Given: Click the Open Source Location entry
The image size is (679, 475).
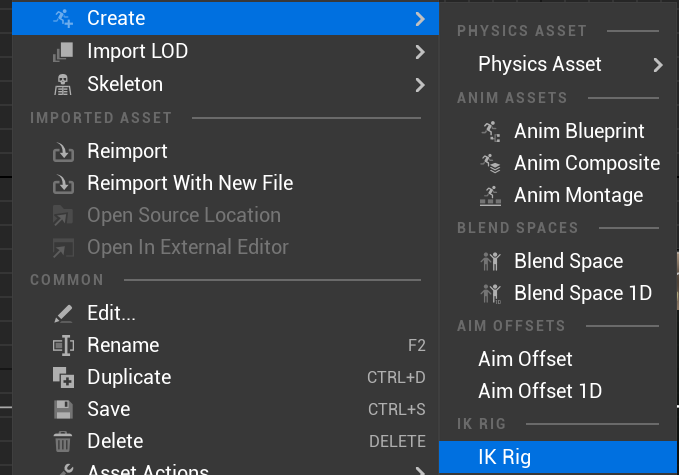Looking at the screenshot, I should [x=225, y=215].
